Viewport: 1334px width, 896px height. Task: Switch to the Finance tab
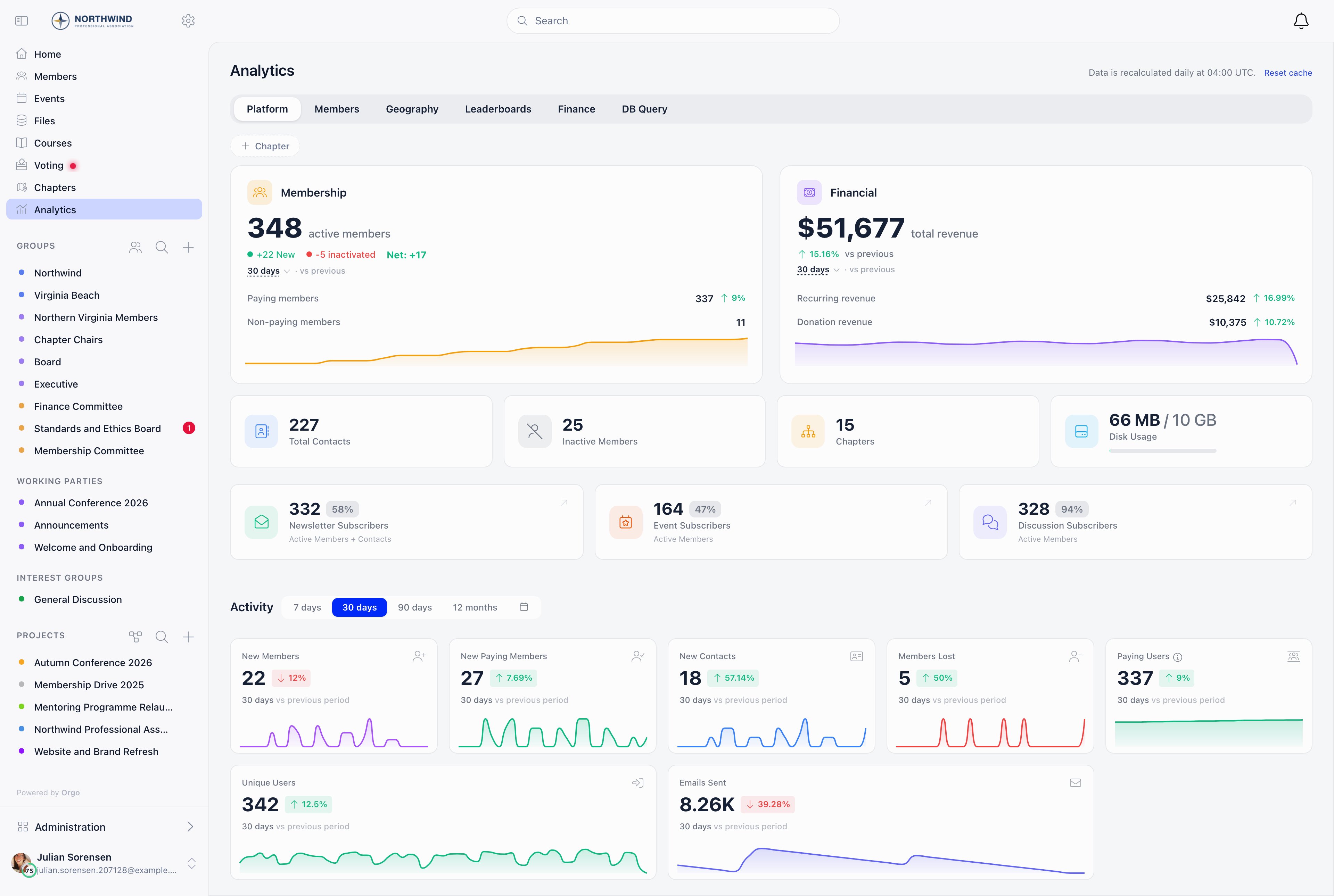pyautogui.click(x=576, y=109)
